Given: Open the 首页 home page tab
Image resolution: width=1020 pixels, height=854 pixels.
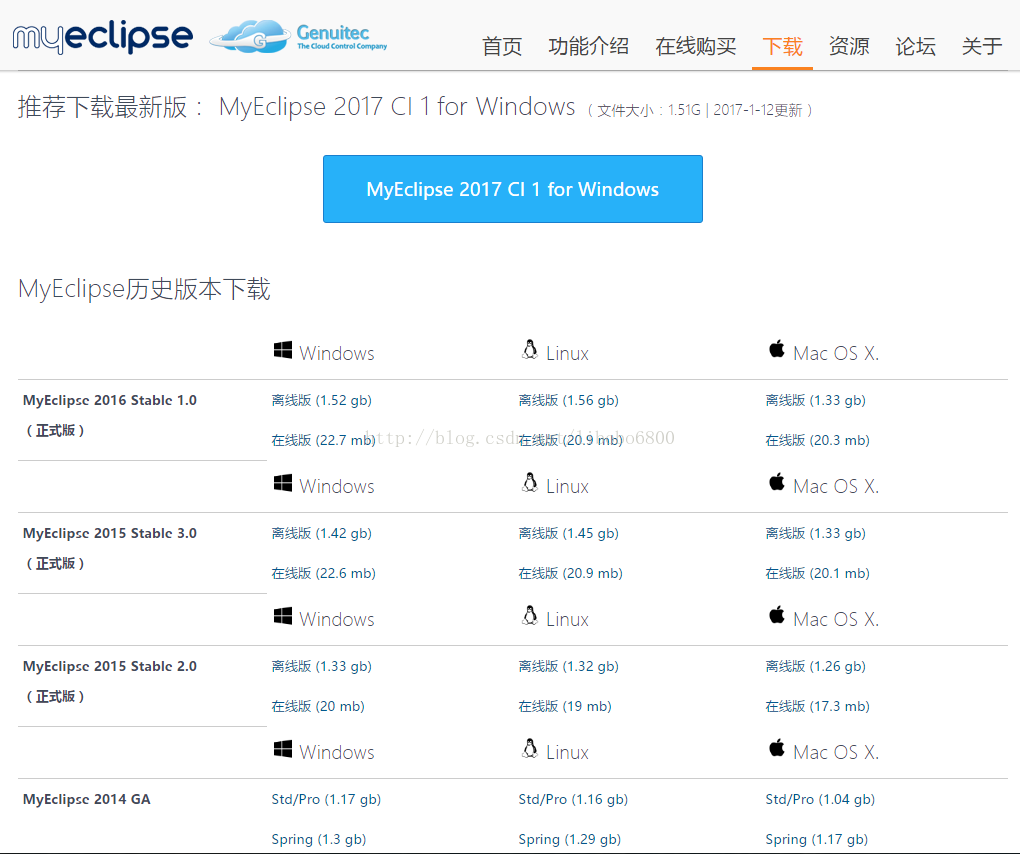Looking at the screenshot, I should point(502,46).
